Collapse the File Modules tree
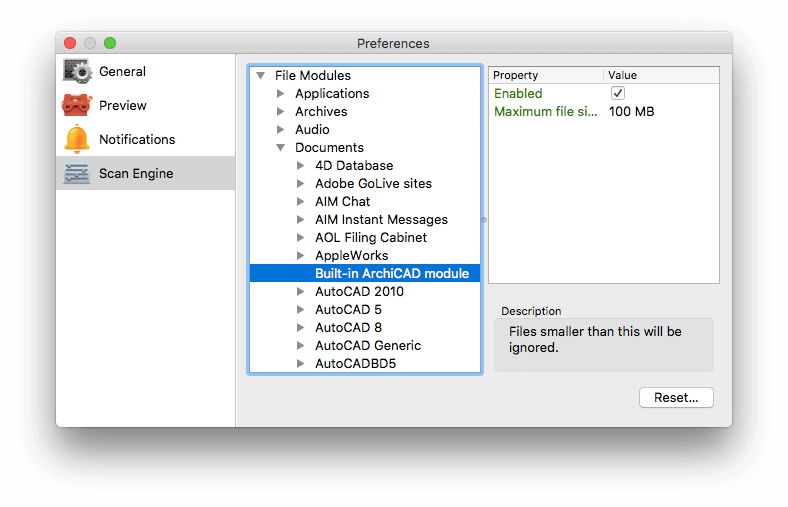Screen dimensions: 788x507 [260, 75]
